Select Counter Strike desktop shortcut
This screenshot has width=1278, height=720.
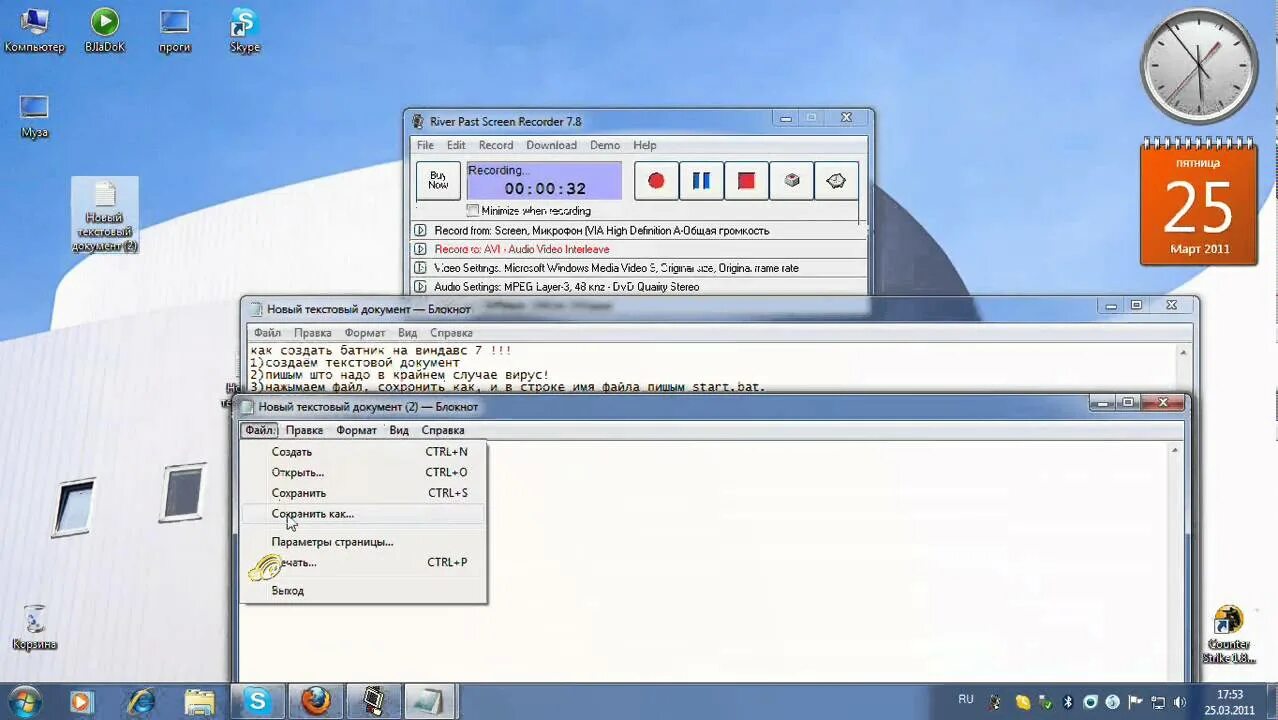point(1228,635)
